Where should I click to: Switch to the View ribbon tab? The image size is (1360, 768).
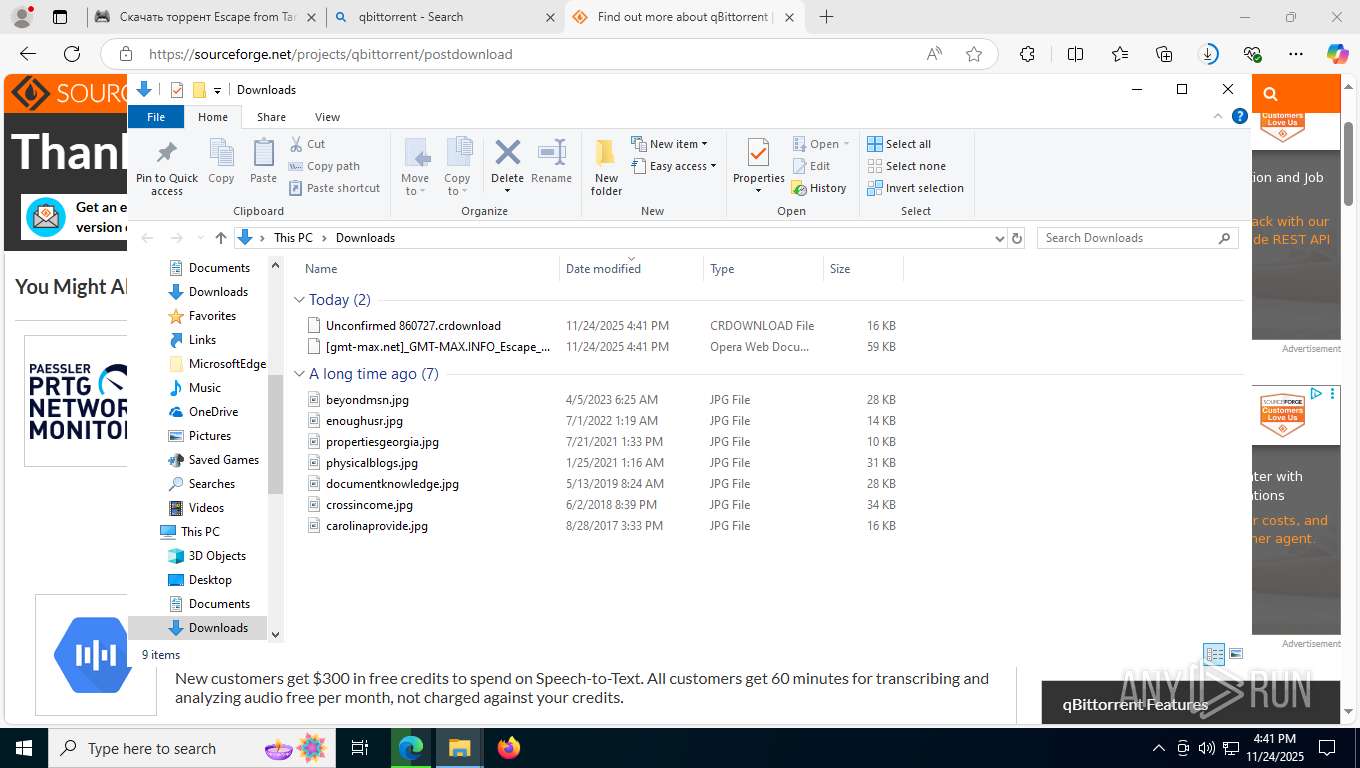coord(327,117)
